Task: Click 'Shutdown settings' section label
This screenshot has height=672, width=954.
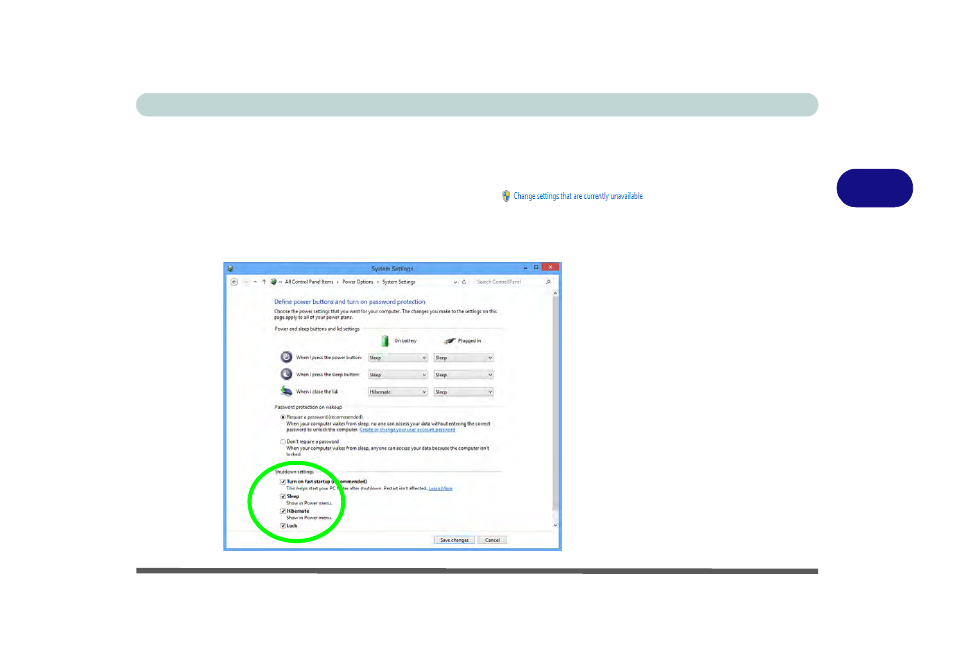Action: (x=294, y=472)
